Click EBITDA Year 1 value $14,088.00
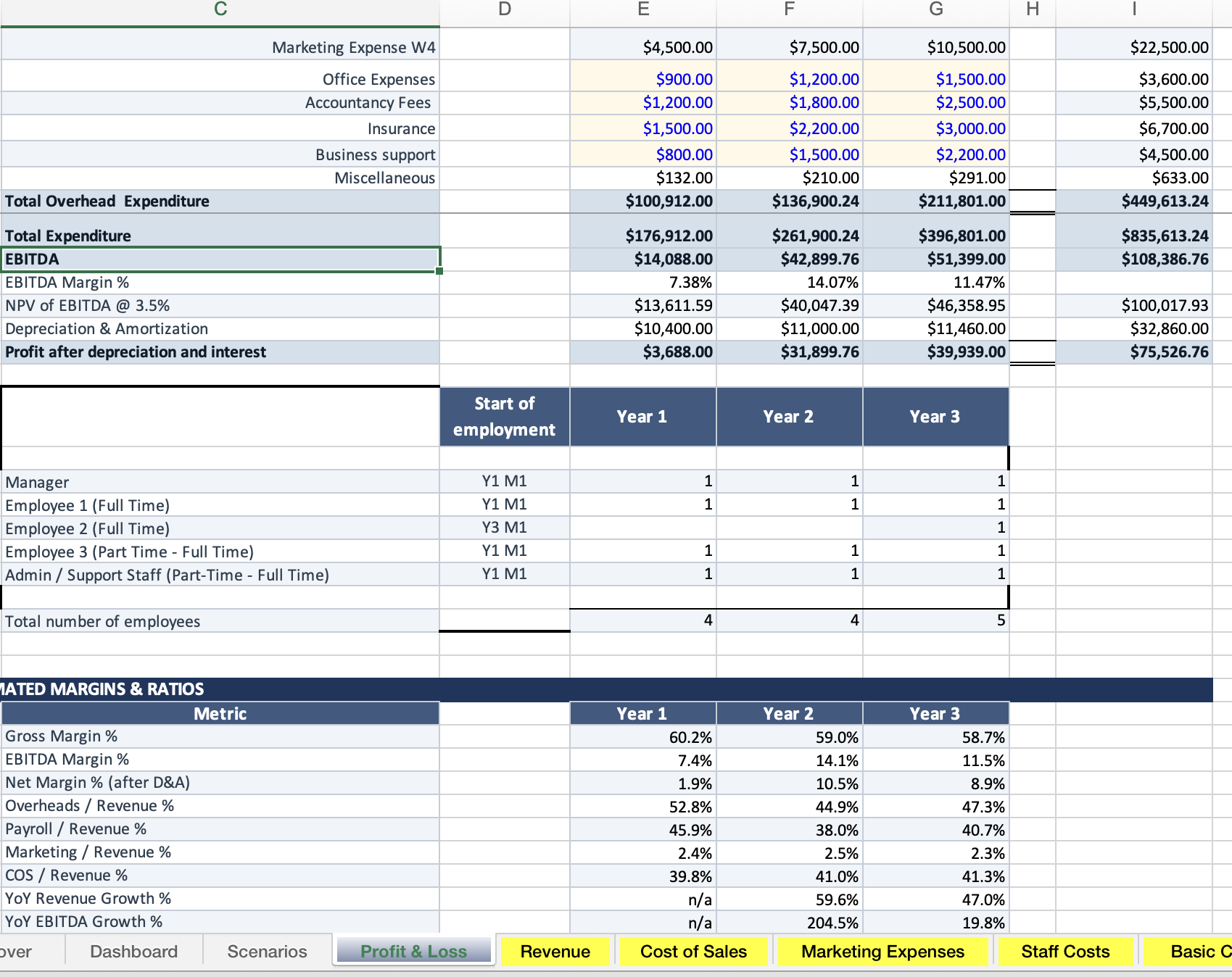This screenshot has width=1232, height=977. 643,259
